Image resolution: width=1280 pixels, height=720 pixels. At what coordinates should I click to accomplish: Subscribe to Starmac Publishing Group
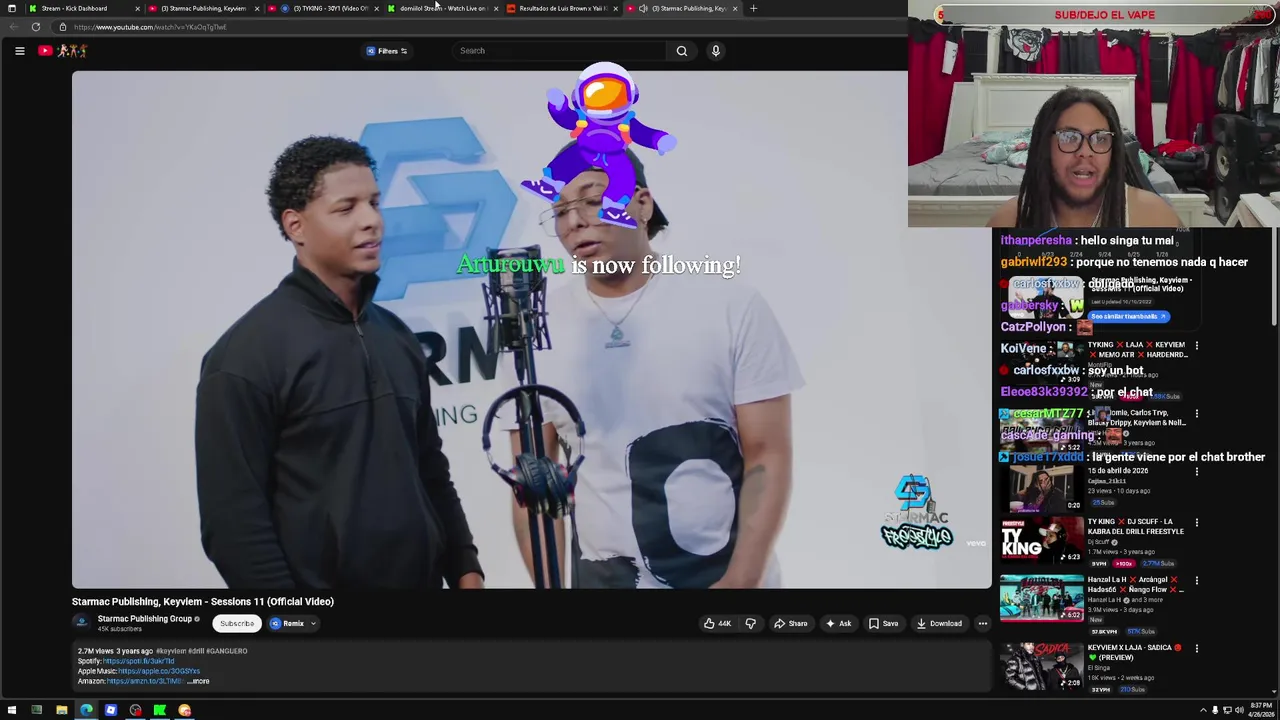[237, 624]
